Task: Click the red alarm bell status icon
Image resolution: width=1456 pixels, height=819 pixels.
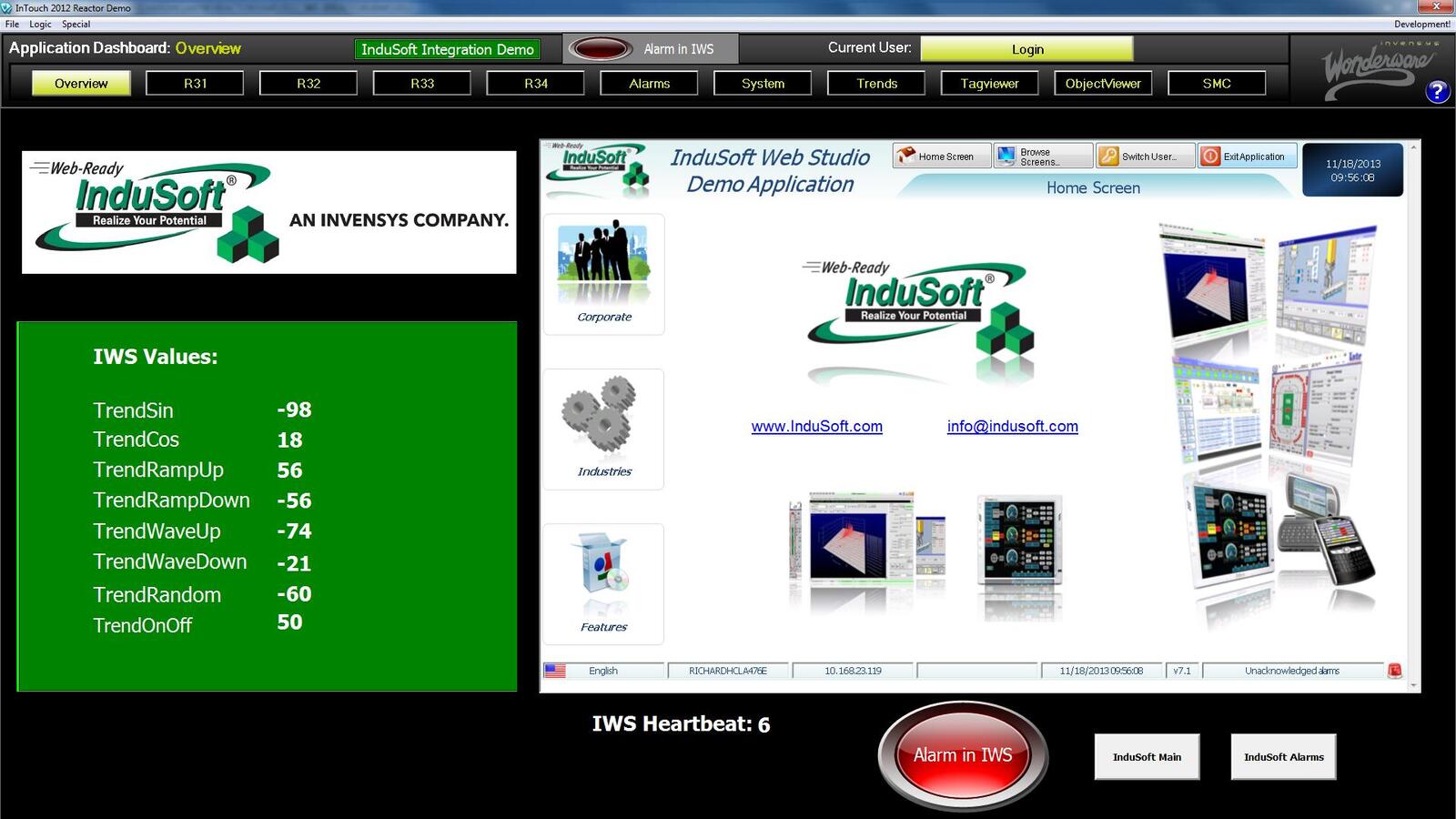Action: pyautogui.click(x=1394, y=670)
